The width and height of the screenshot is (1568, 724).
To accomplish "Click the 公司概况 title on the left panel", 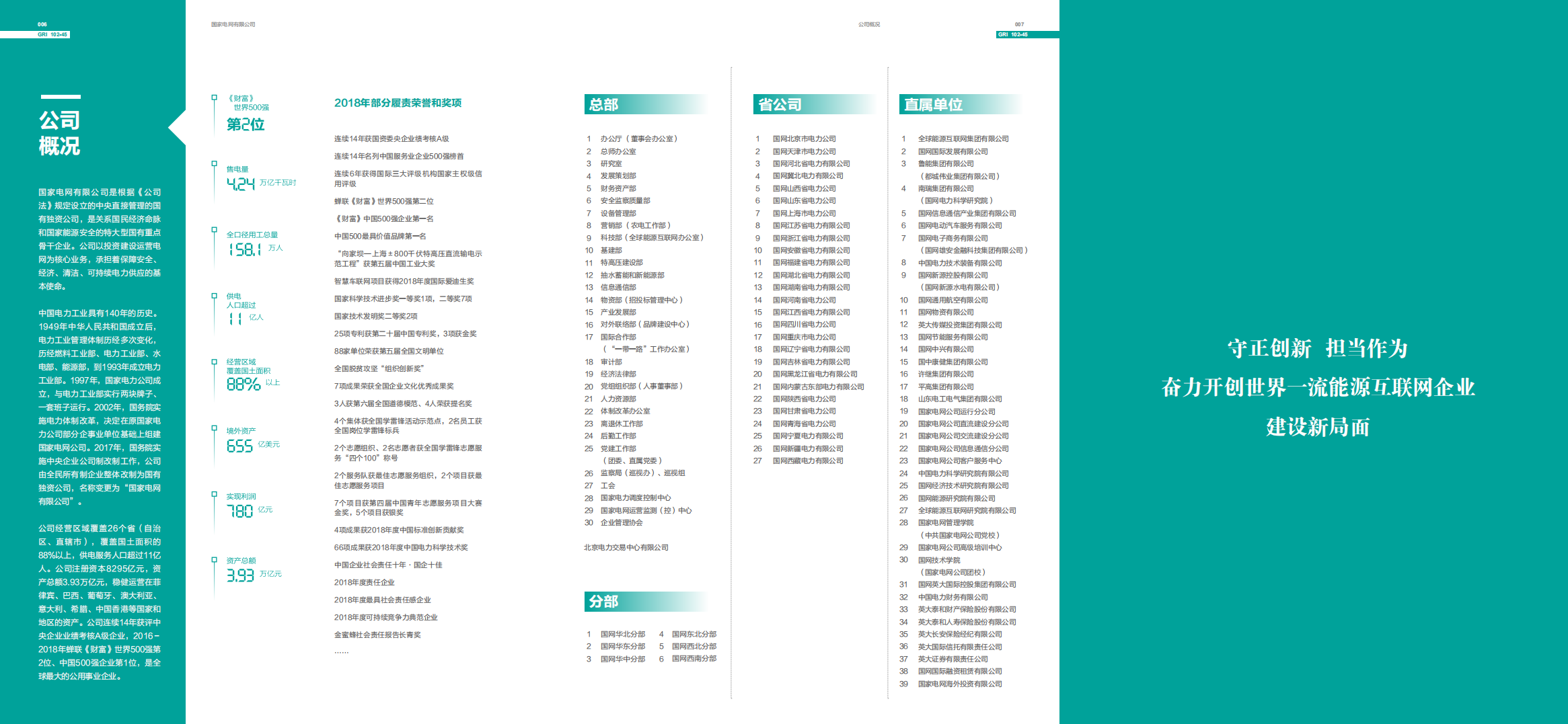I will [x=59, y=133].
